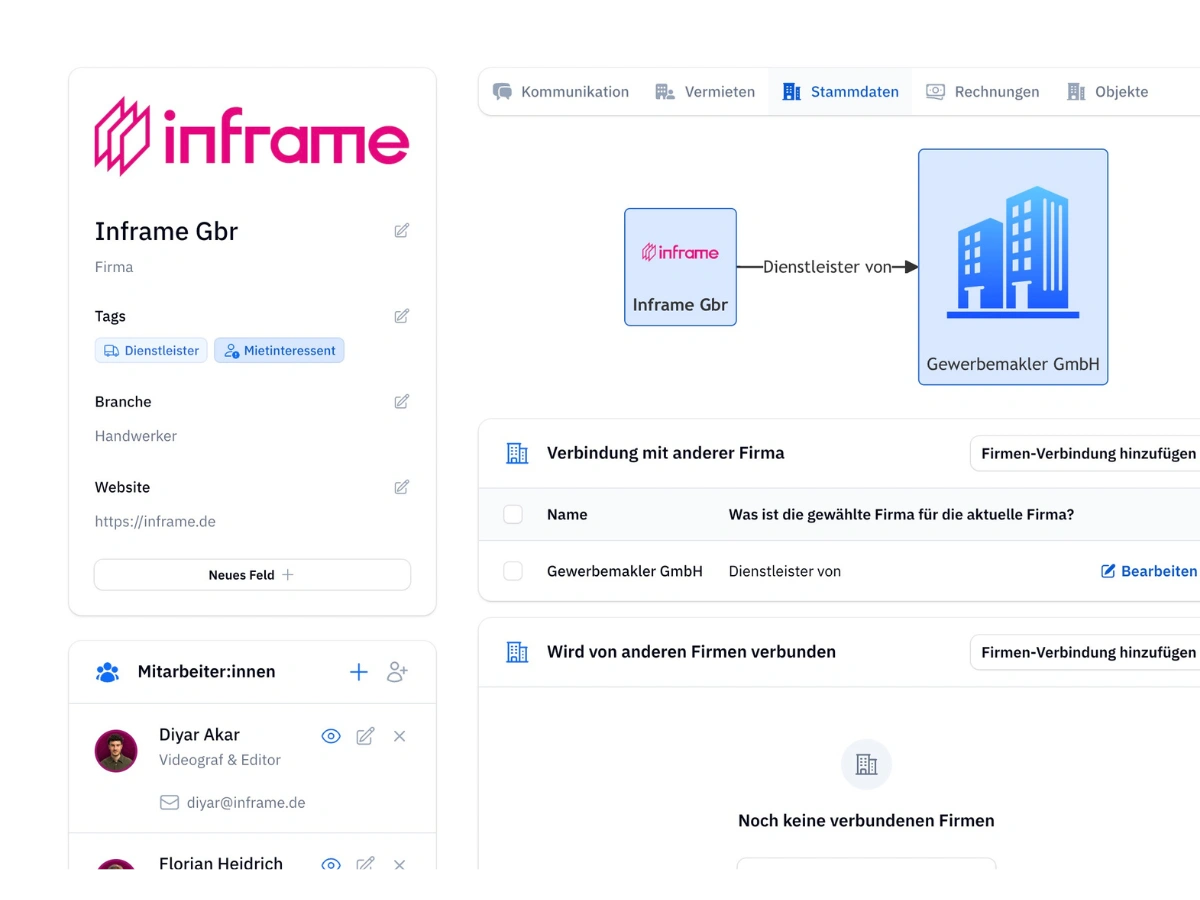Image resolution: width=1200 pixels, height=900 pixels.
Task: Toggle the select-all checkbox in Name header
Action: coord(513,515)
